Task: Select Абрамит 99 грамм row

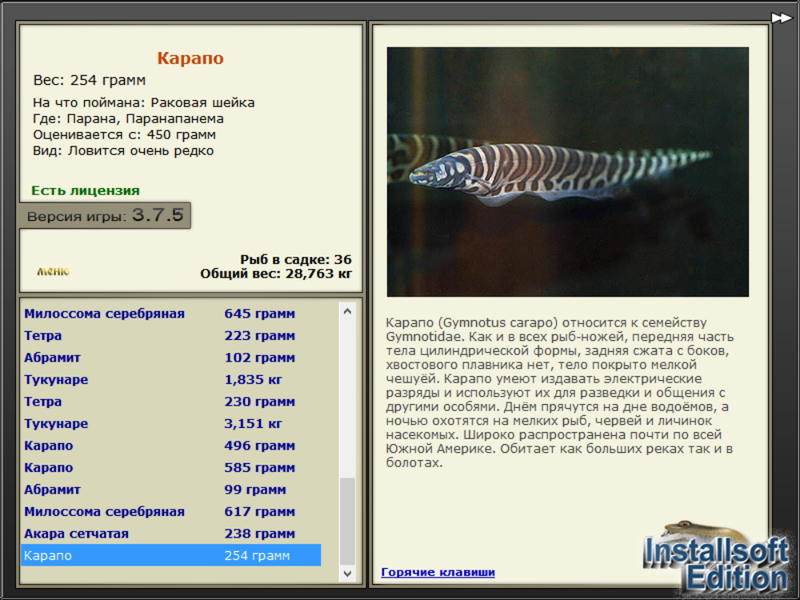Action: point(171,489)
